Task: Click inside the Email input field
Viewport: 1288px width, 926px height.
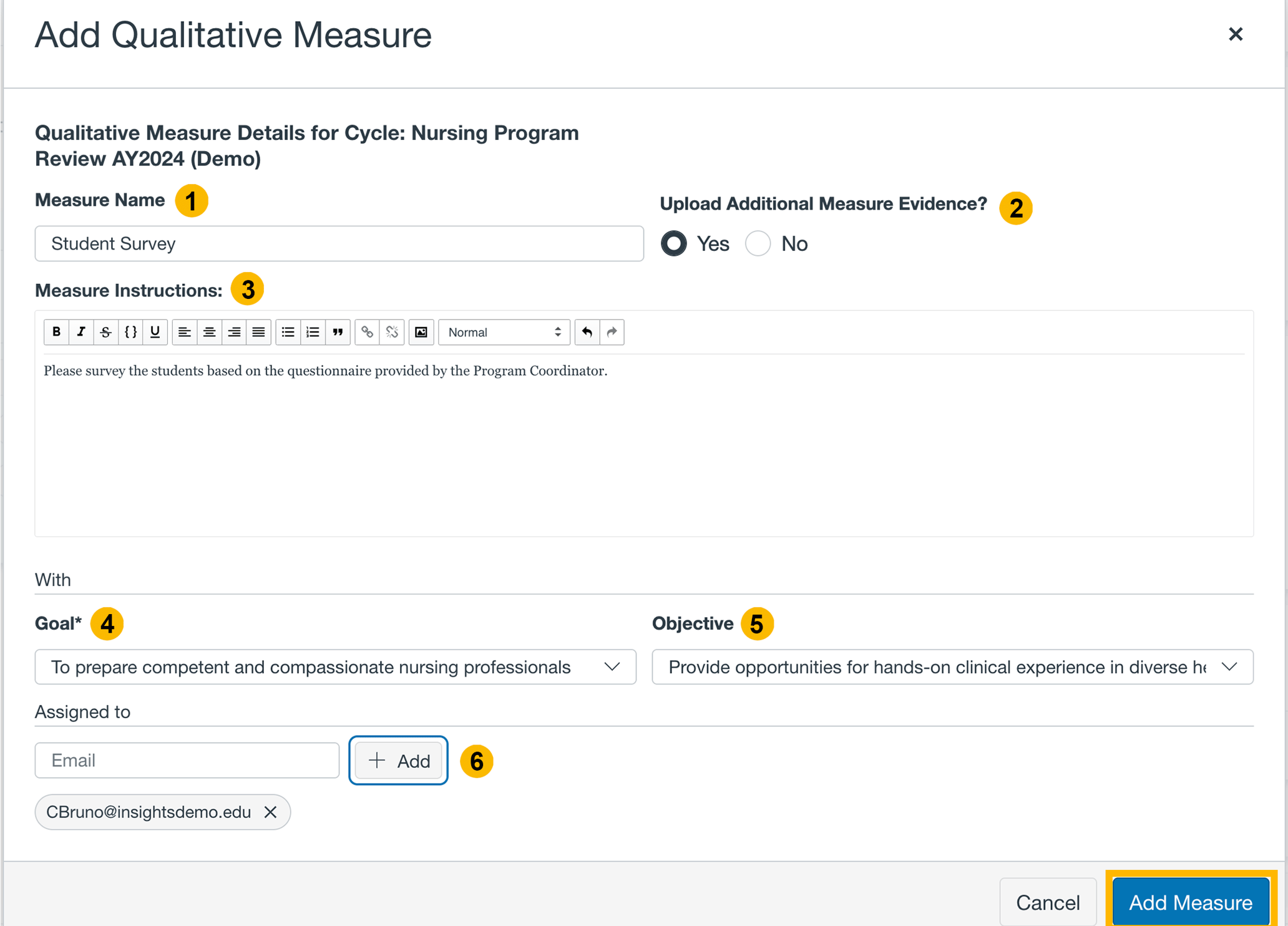Action: (x=187, y=760)
